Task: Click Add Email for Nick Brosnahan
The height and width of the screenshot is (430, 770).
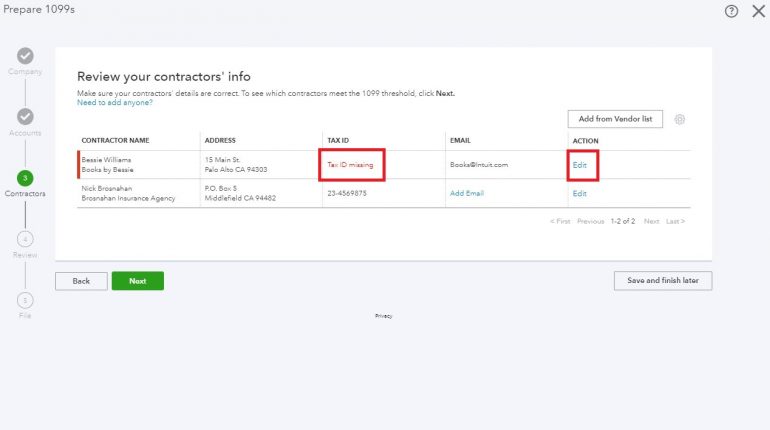Action: (466, 193)
